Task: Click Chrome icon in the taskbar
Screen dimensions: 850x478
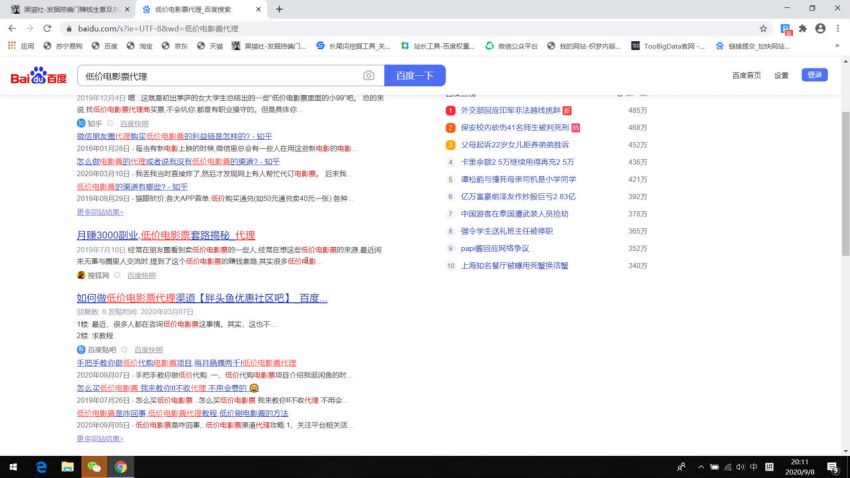Action: click(120, 467)
